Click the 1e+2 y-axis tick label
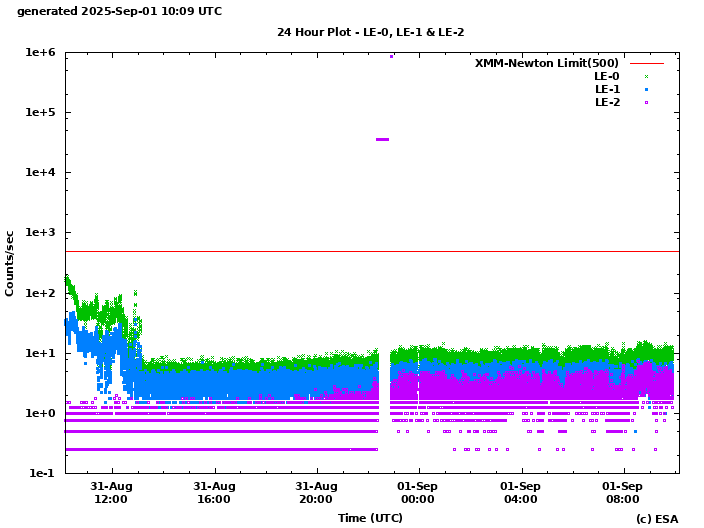The image size is (704, 528). point(40,293)
